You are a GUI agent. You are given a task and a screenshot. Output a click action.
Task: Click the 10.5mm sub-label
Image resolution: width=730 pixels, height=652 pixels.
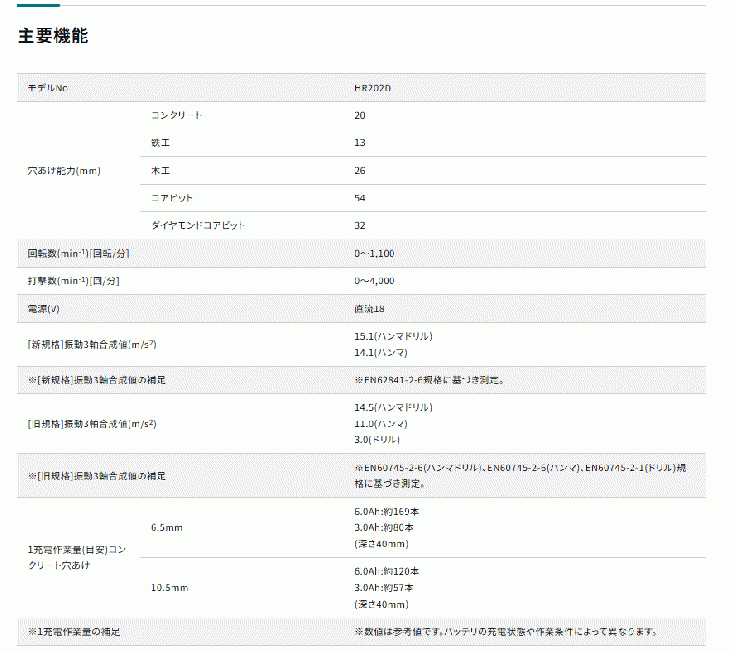[169, 588]
